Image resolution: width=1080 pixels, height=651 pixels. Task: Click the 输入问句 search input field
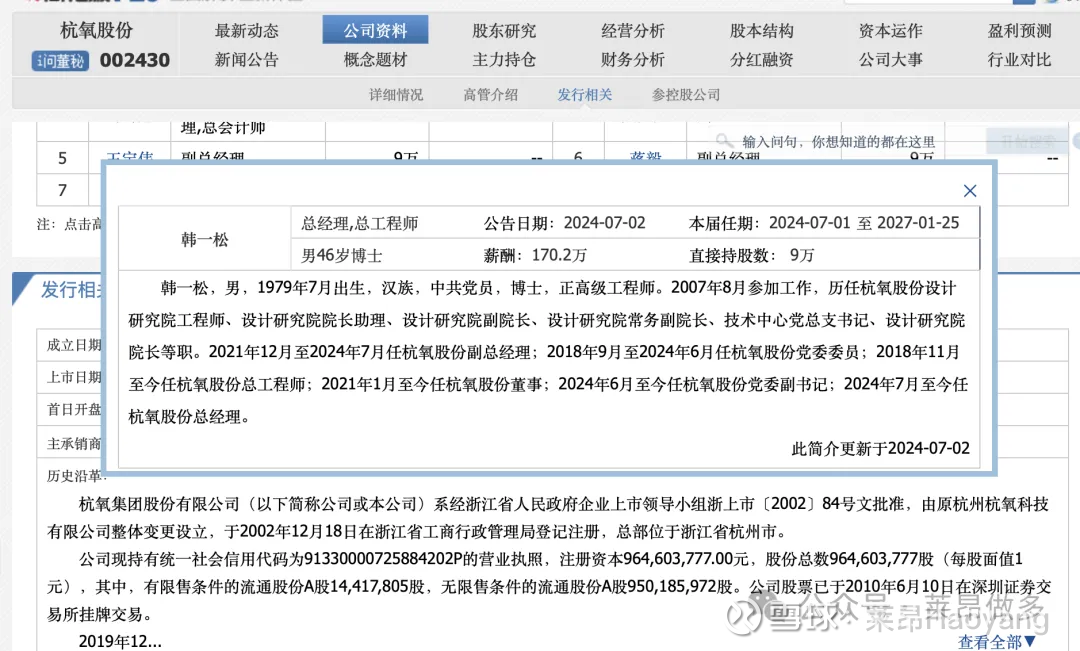click(x=838, y=142)
